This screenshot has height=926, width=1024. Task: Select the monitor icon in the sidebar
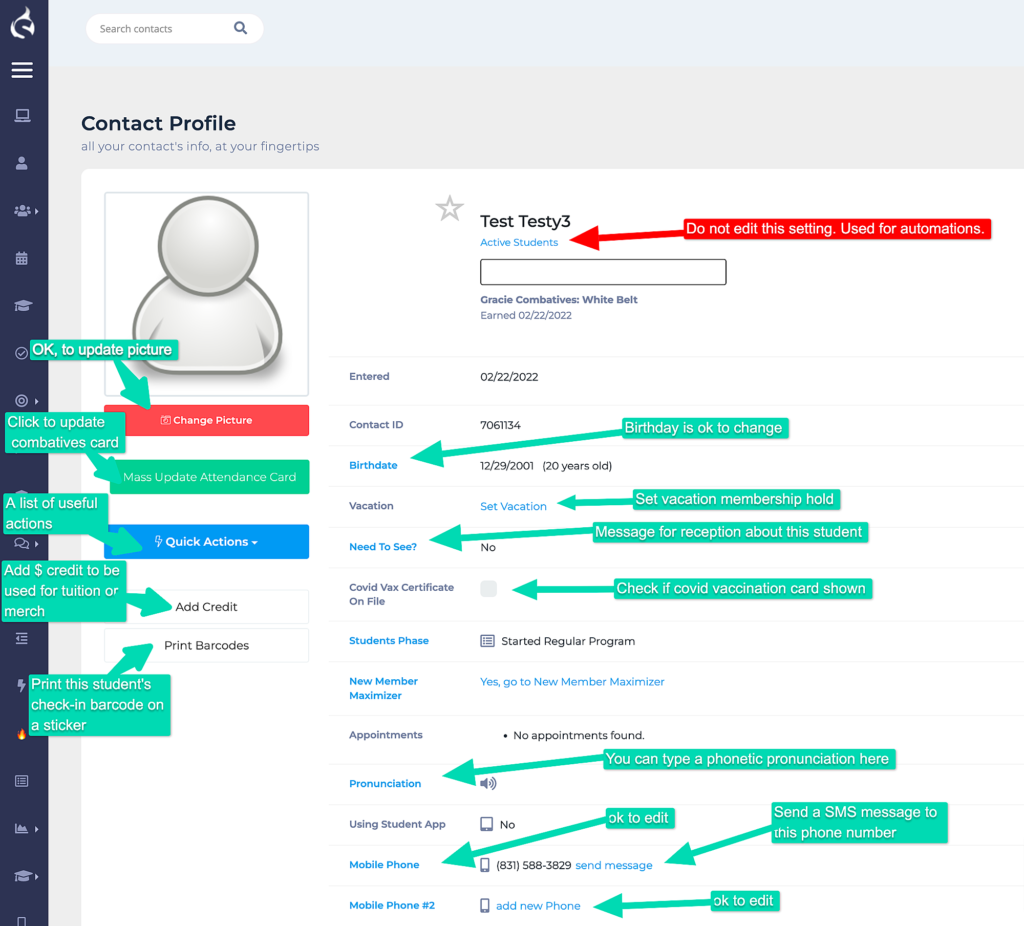tap(23, 116)
